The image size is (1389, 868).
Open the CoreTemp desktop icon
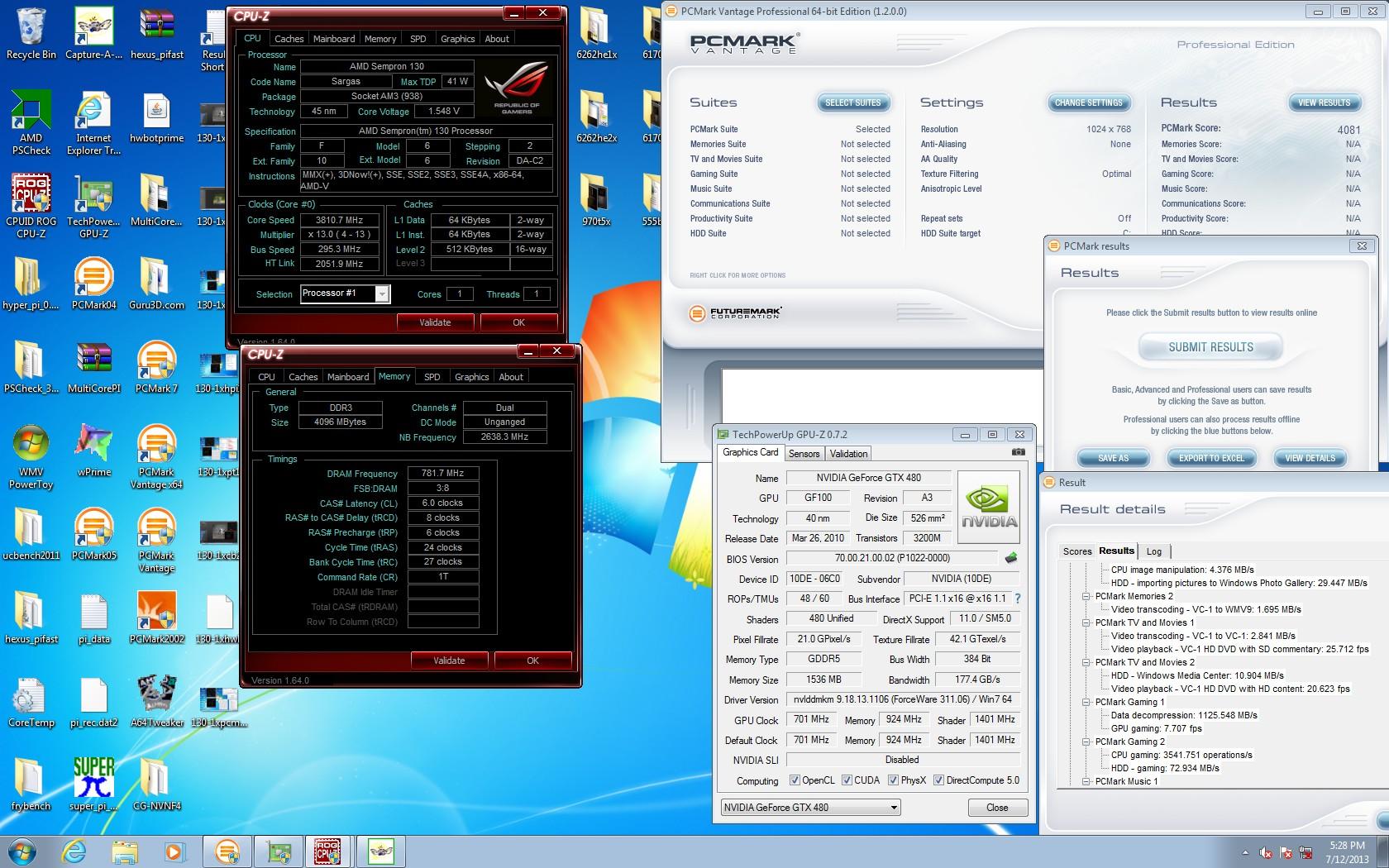(x=31, y=700)
